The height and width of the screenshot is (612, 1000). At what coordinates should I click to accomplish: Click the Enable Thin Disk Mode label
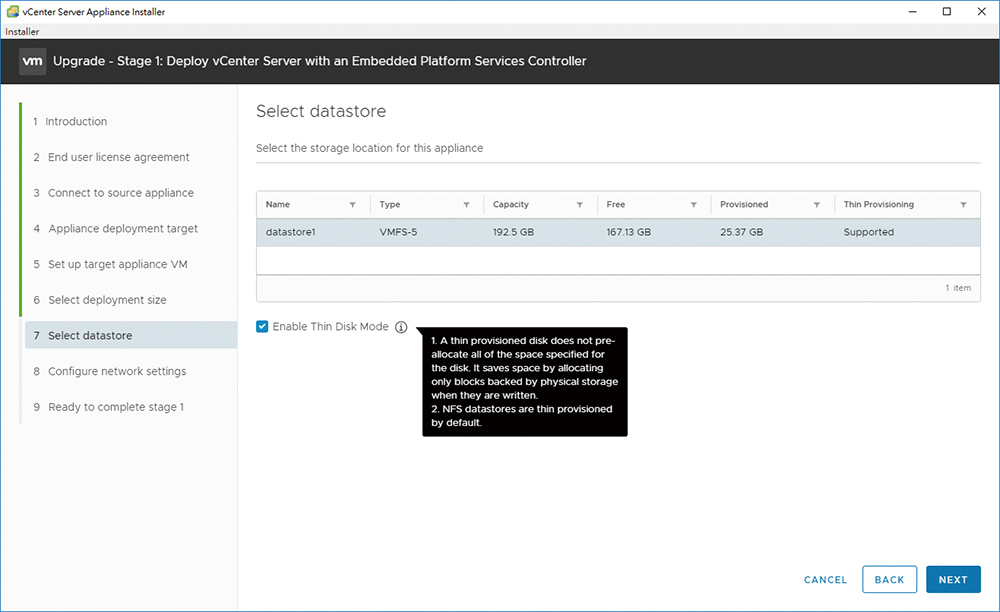click(330, 326)
